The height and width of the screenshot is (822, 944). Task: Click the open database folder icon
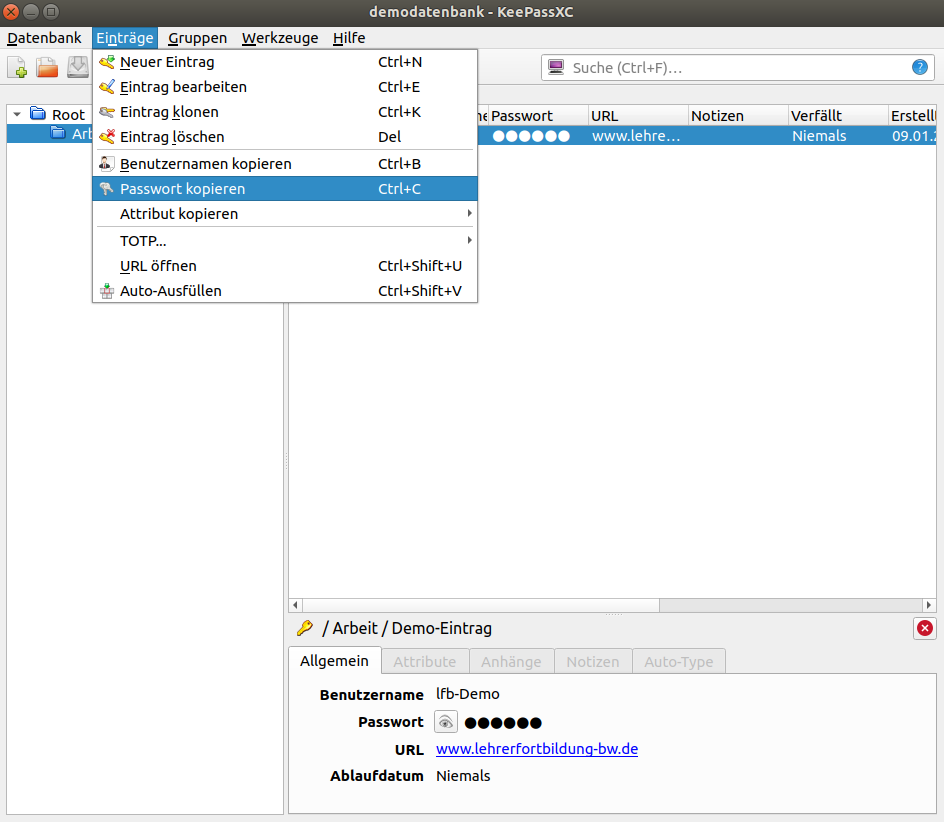pos(47,68)
